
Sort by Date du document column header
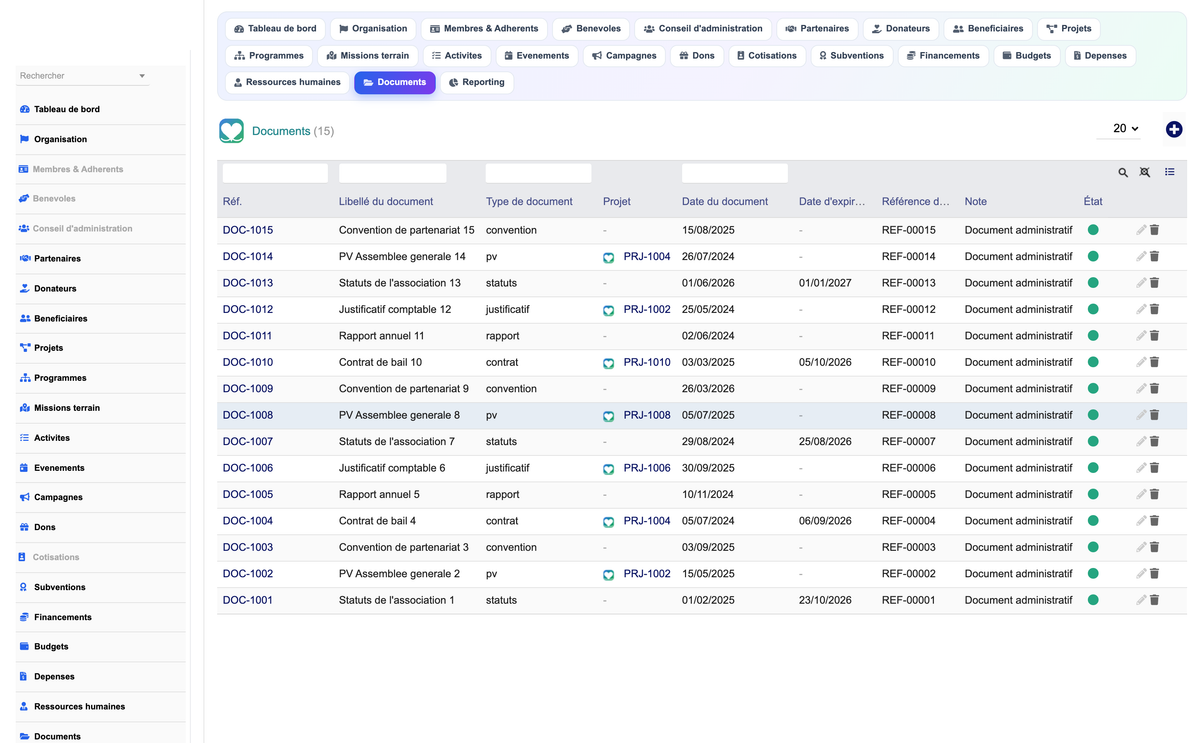pyautogui.click(x=725, y=202)
